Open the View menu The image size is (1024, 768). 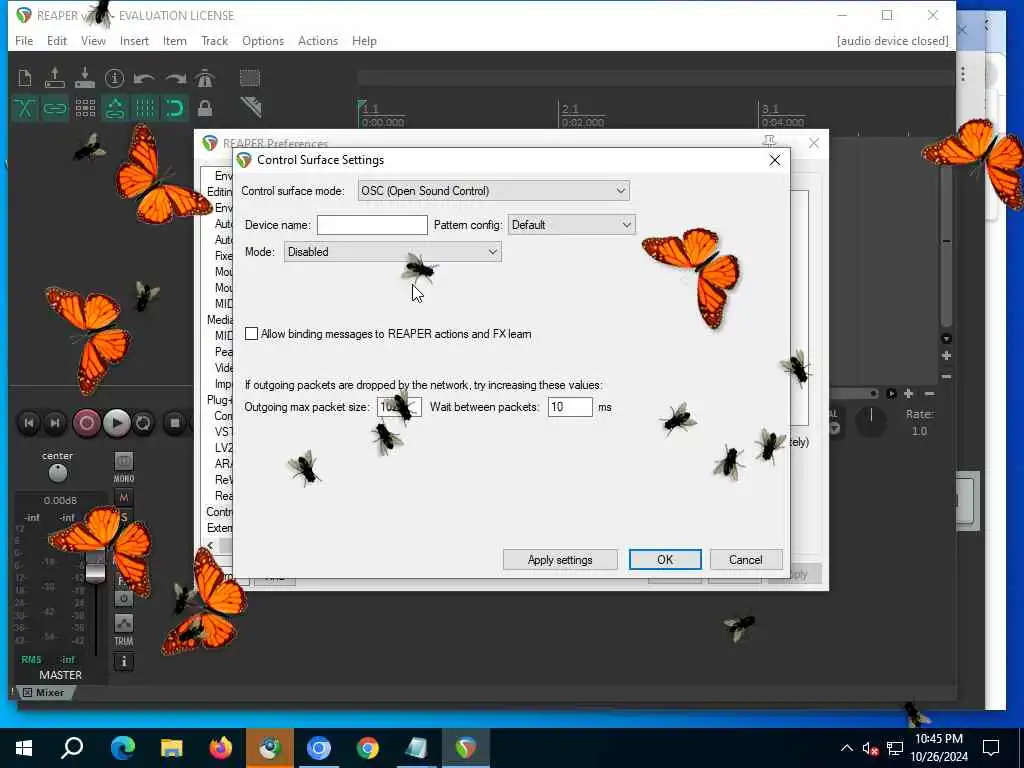(x=93, y=40)
